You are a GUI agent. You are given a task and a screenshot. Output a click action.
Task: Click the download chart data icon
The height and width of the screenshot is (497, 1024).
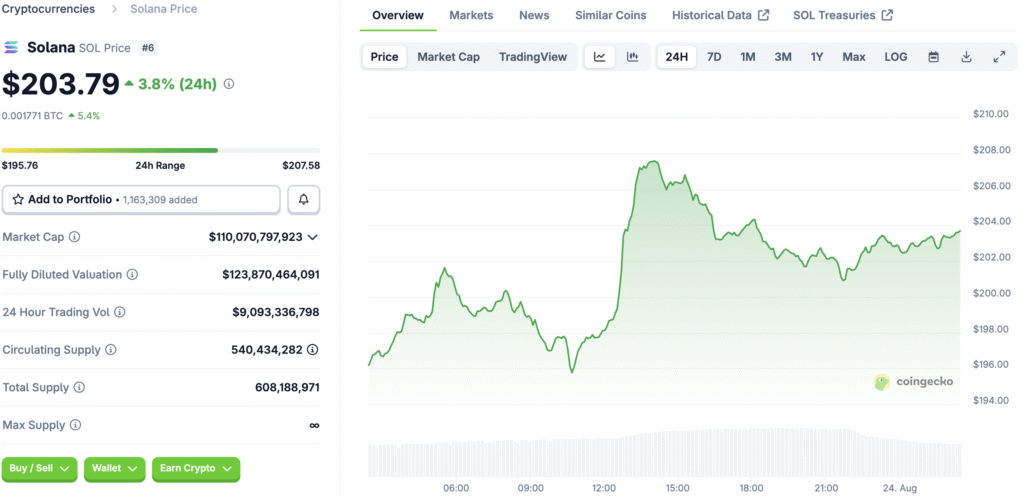[x=967, y=57]
